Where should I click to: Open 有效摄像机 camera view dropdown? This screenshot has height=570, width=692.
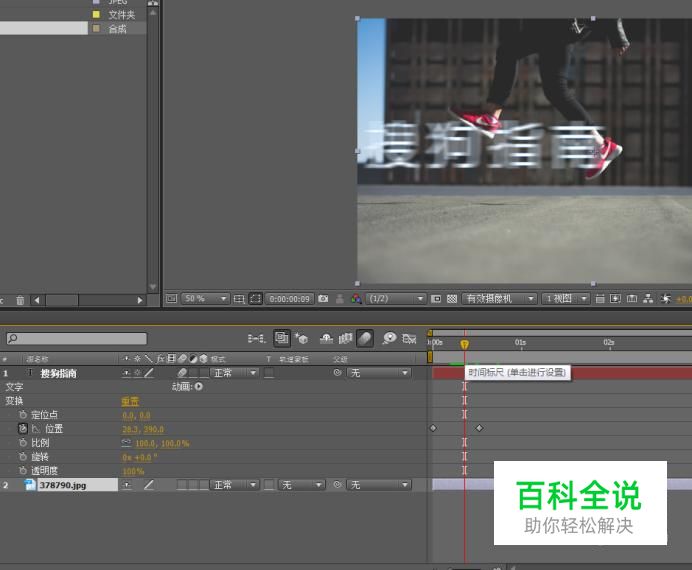(499, 299)
